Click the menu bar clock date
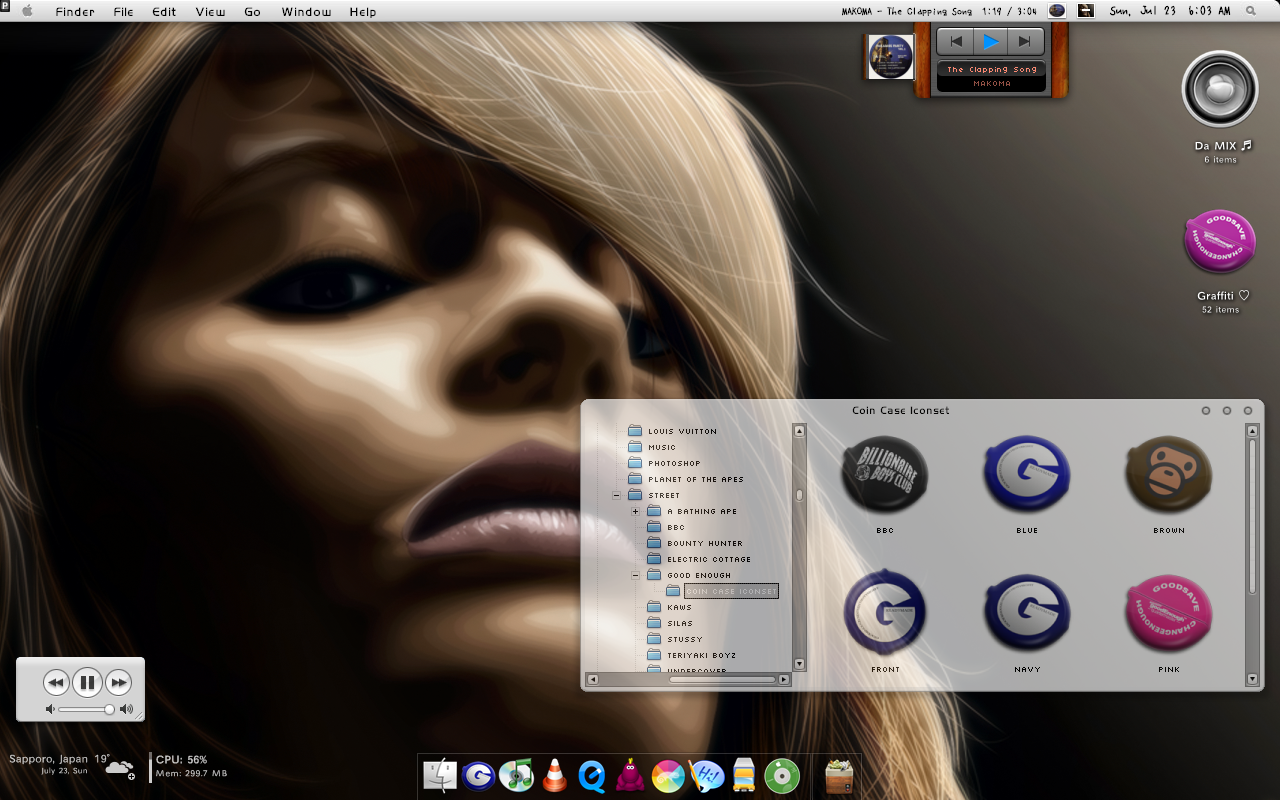This screenshot has width=1280, height=800. [1169, 11]
